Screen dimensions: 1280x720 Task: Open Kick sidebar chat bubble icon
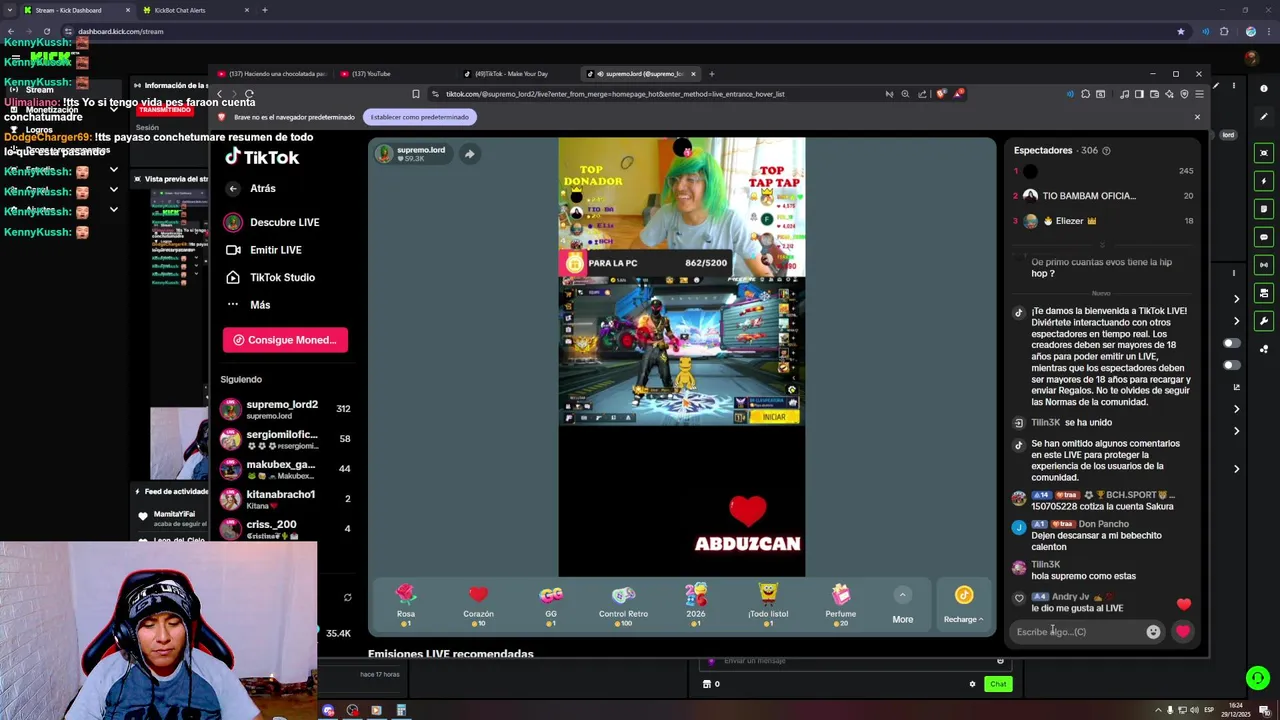point(1264,237)
